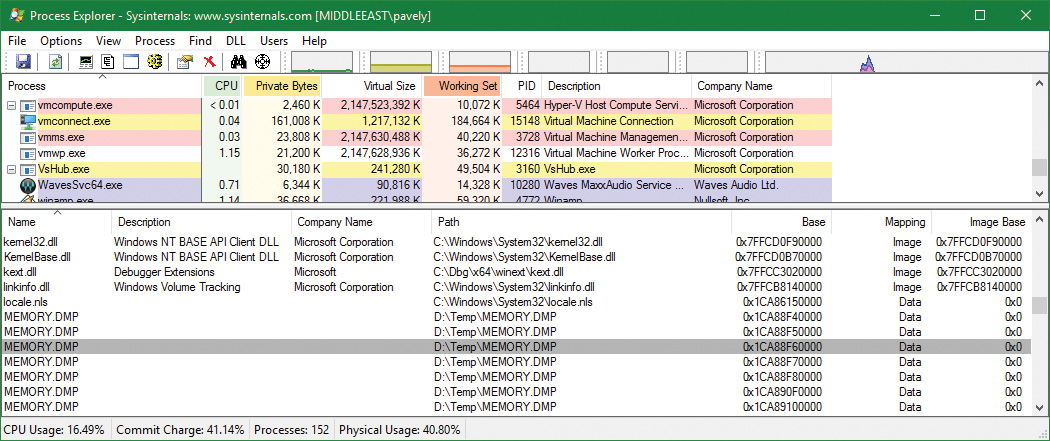The width and height of the screenshot is (1050, 441).
Task: Click the binoculars Find Handle or DLL icon
Action: [x=239, y=62]
